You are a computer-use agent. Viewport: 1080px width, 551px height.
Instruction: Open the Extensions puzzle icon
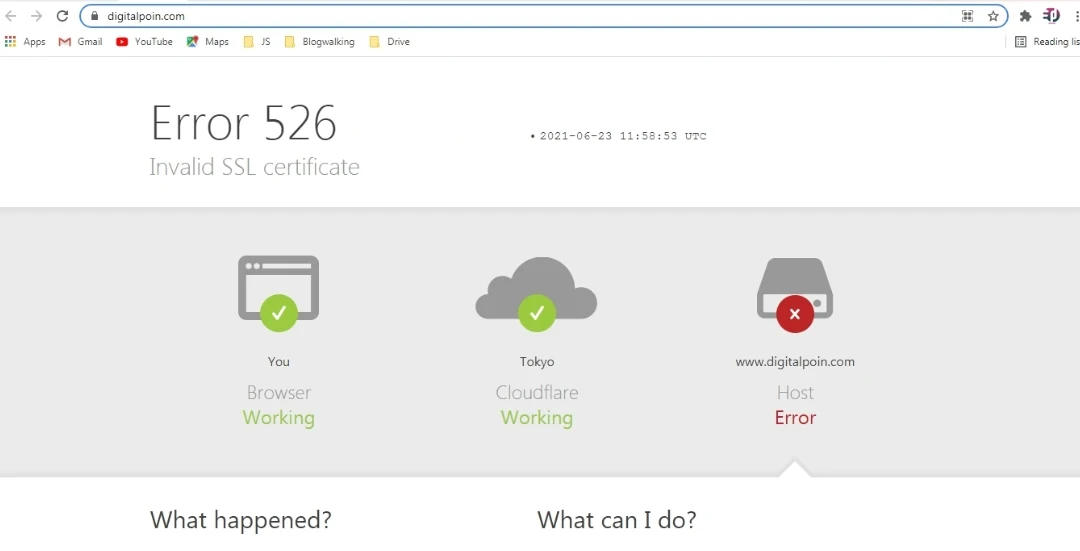1026,16
